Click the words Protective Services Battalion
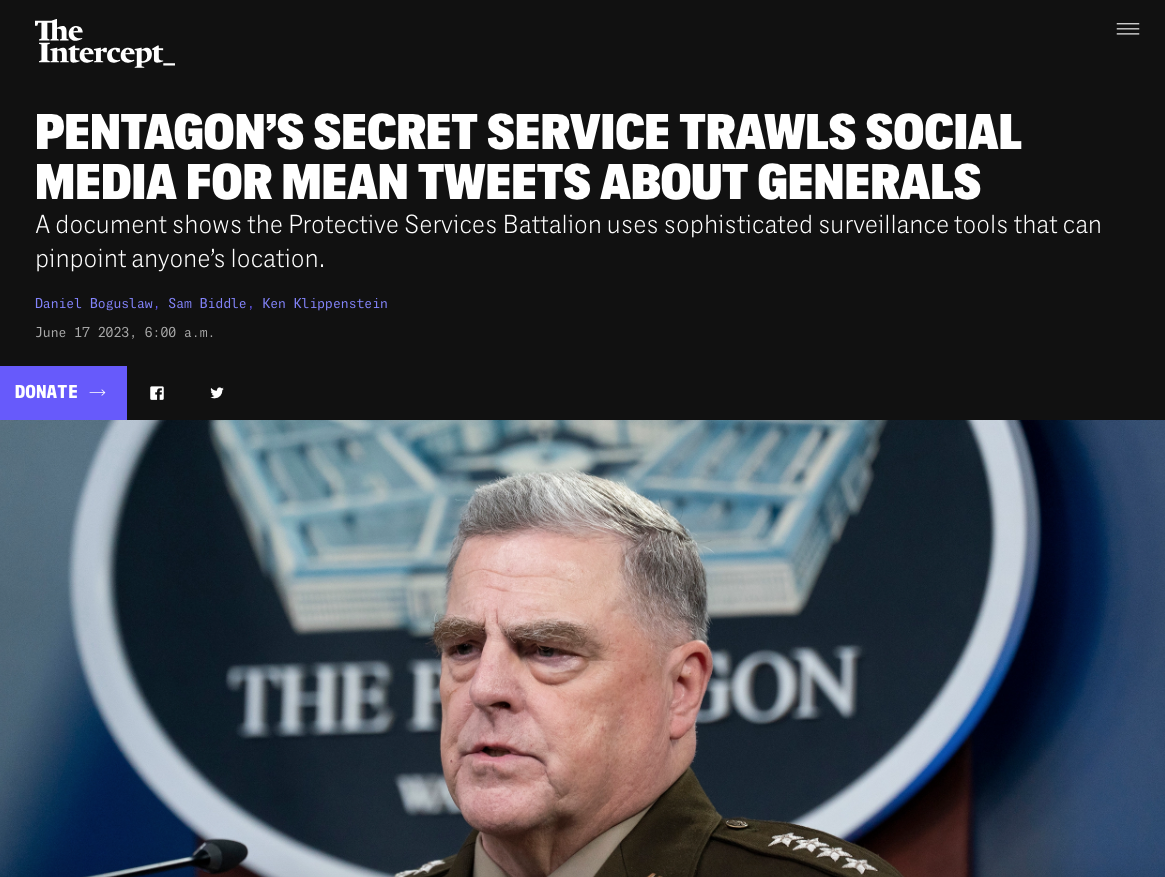The width and height of the screenshot is (1165, 877). [444, 224]
